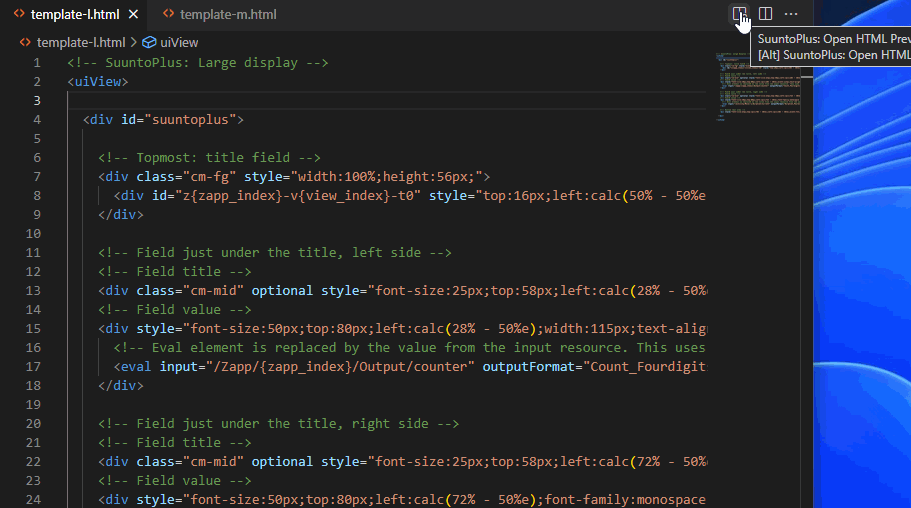Click the HTML file icon on template-m.html tab

[168, 14]
